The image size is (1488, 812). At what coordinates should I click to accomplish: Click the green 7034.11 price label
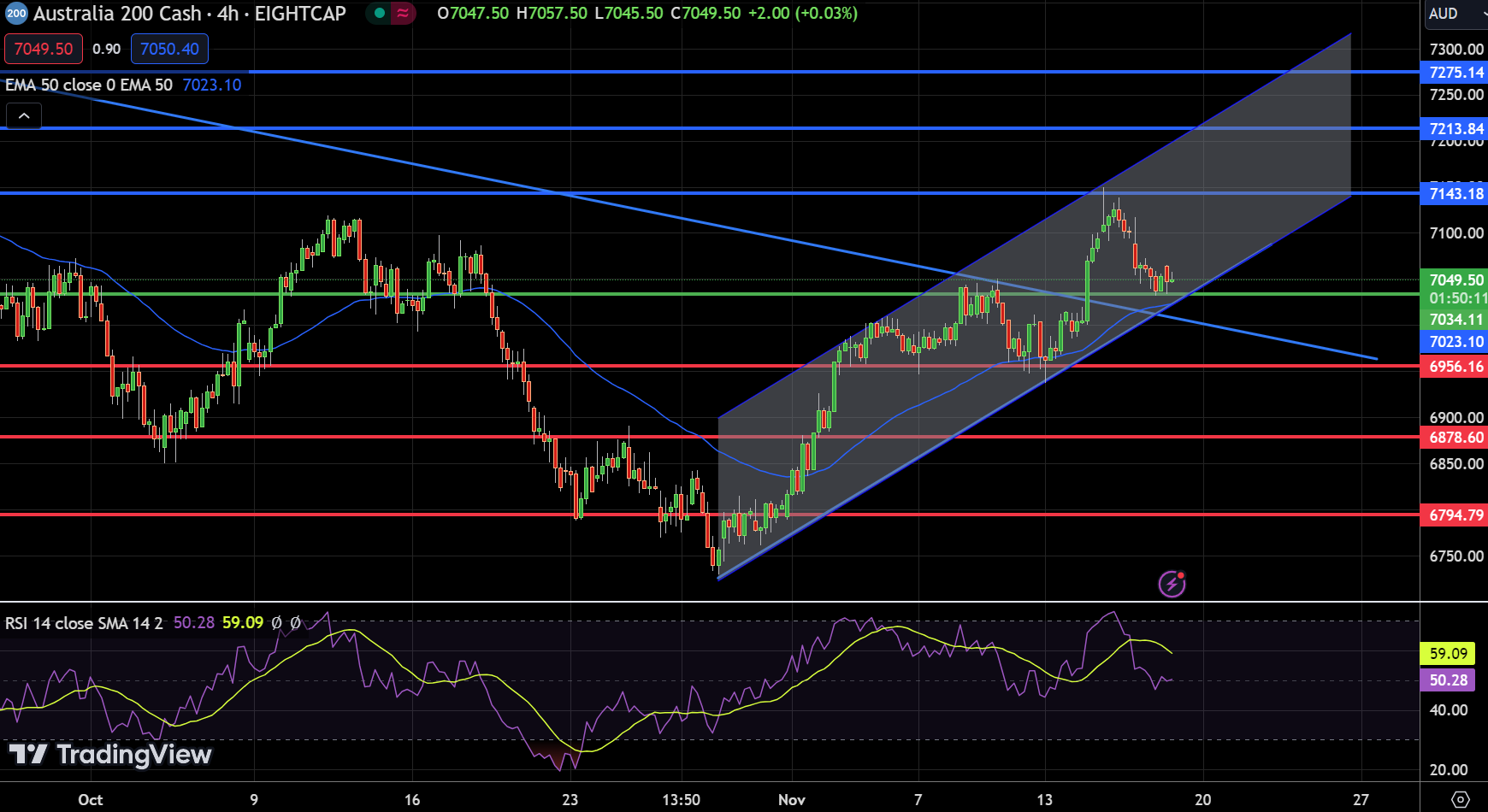coord(1456,320)
